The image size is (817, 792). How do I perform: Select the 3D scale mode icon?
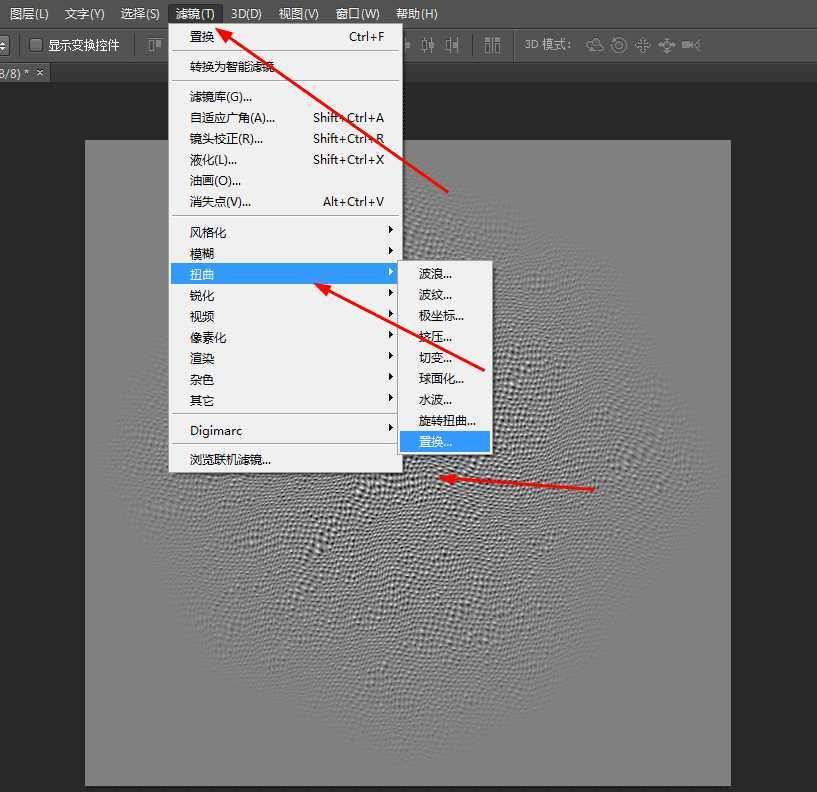pos(690,44)
